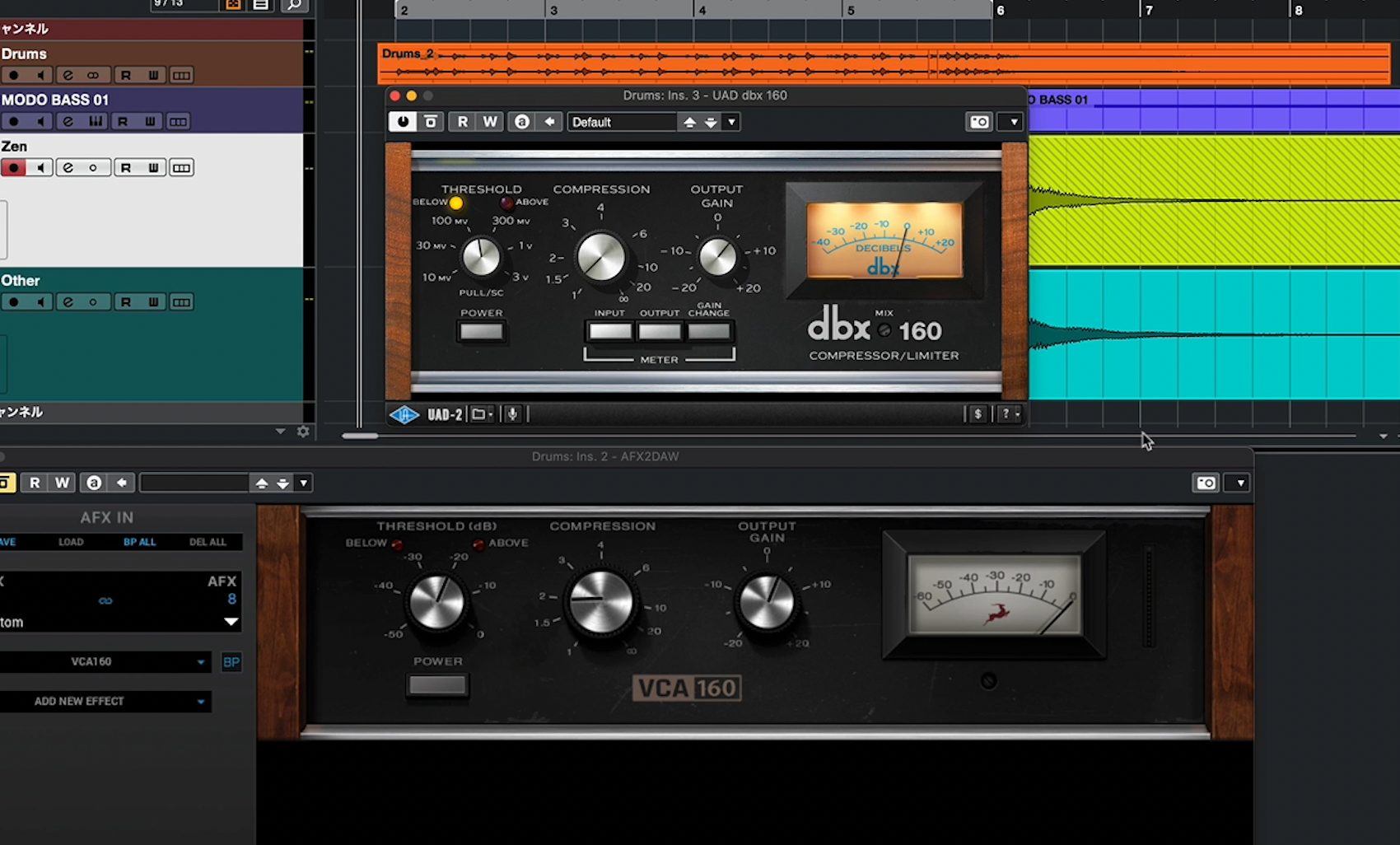
Task: Toggle UAD dbx 160 plugin activate power icon
Action: (x=402, y=122)
